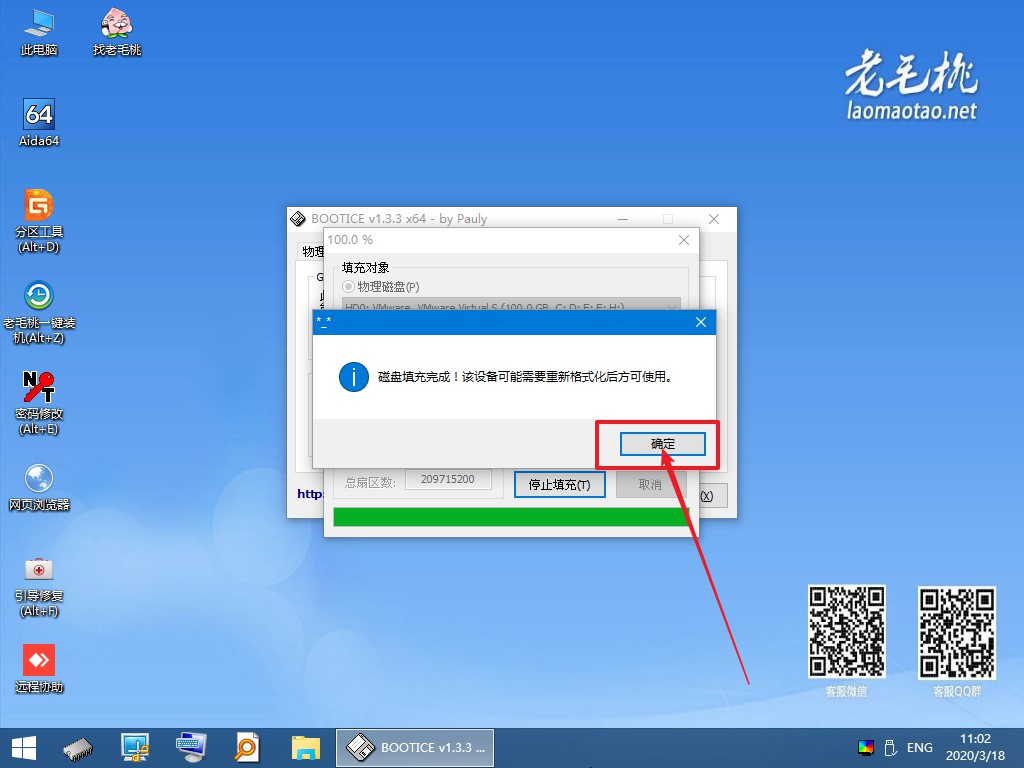Launch the magnifier search taskbar icon

(x=248, y=748)
